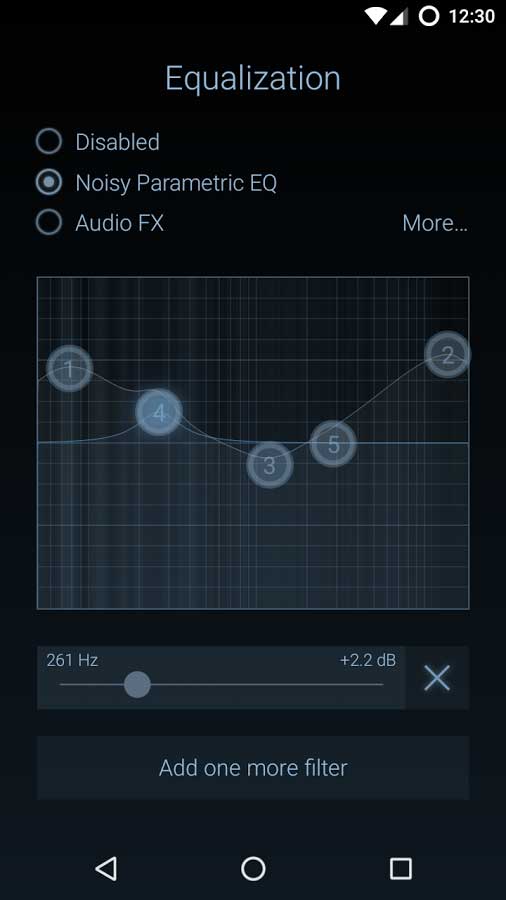Select highlighted EQ filter node 4

point(159,412)
